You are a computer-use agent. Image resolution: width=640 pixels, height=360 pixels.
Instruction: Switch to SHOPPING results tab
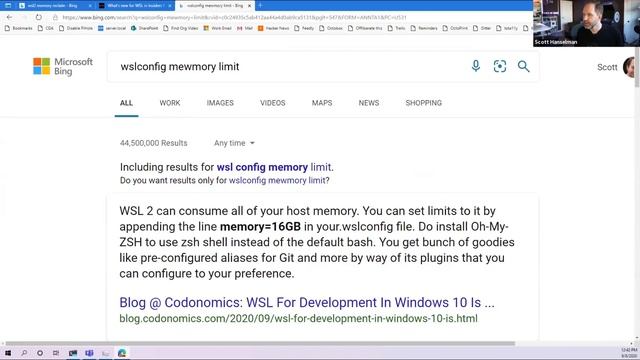pyautogui.click(x=424, y=103)
